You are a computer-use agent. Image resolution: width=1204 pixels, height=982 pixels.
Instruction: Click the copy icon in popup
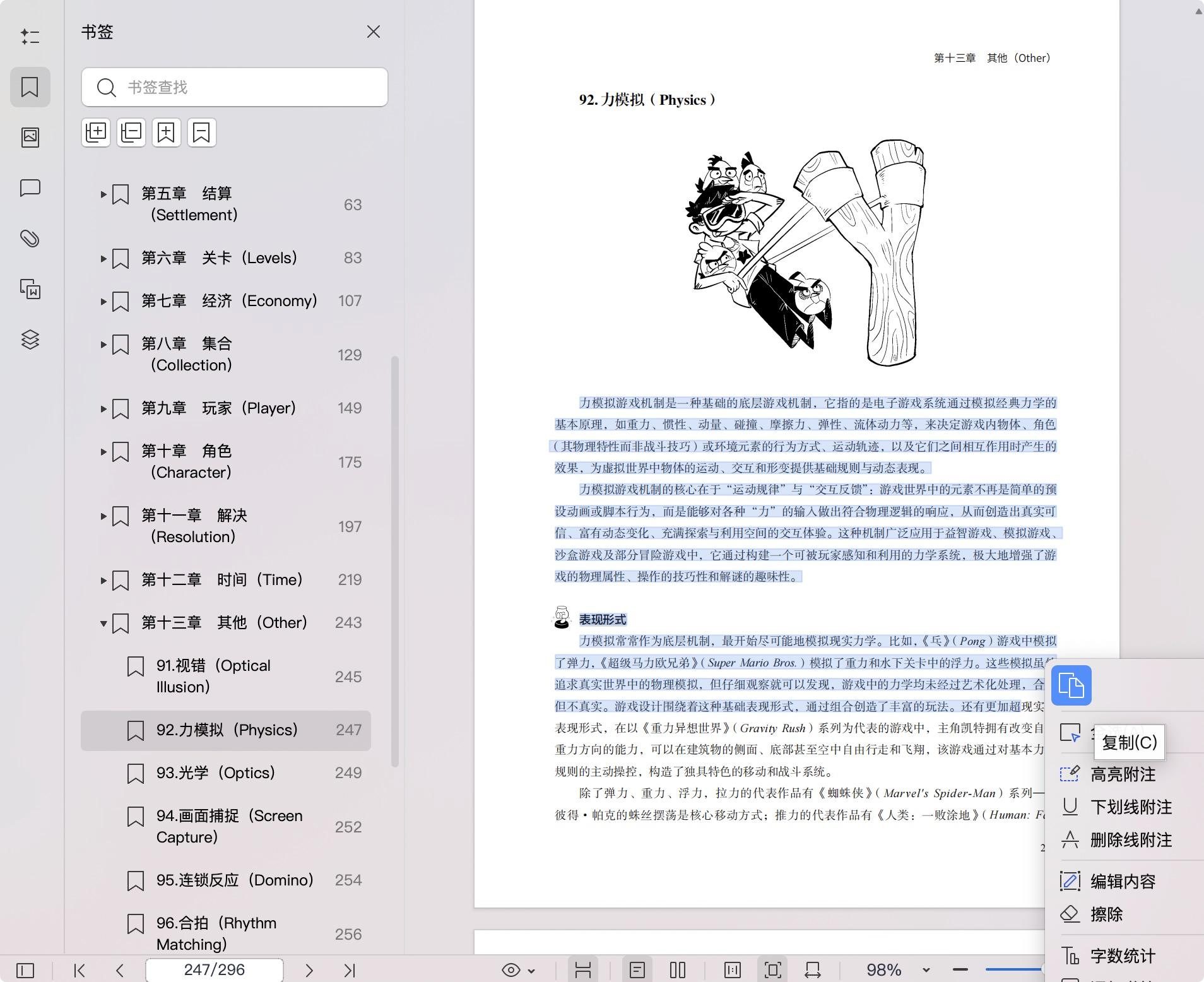(x=1071, y=685)
